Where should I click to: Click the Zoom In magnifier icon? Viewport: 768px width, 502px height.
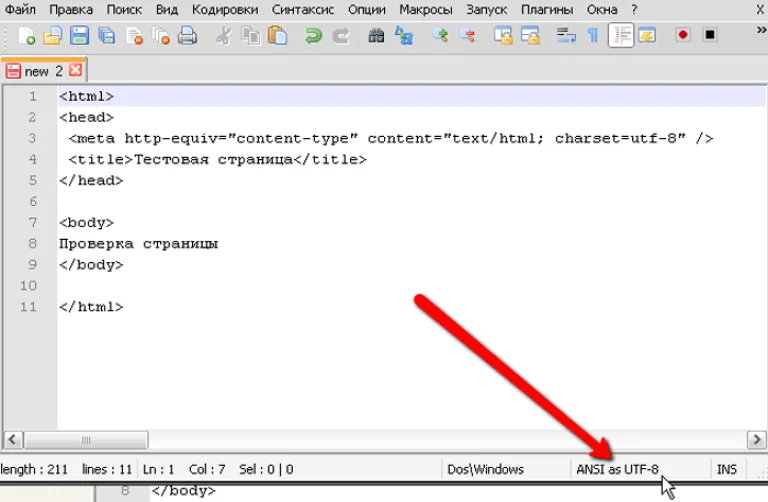pos(440,36)
